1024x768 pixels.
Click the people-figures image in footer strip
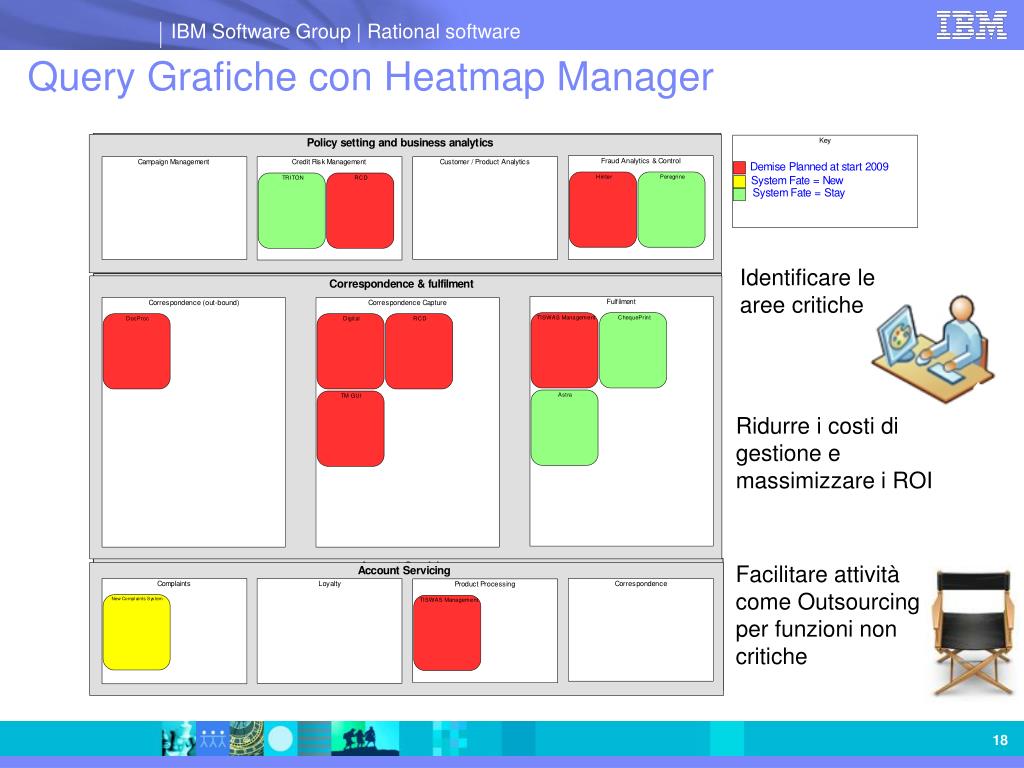point(213,738)
